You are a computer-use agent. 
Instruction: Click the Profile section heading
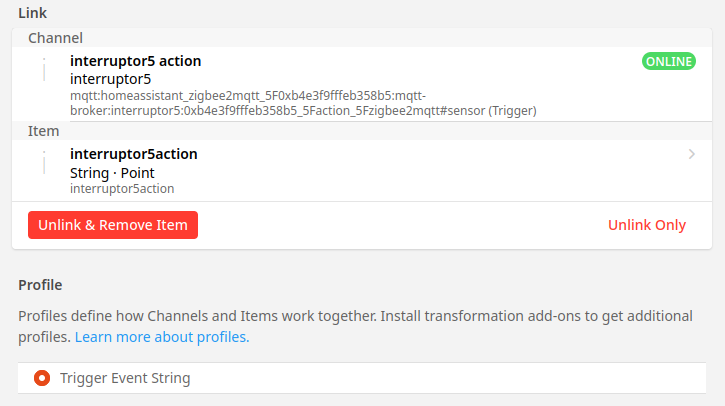(x=40, y=285)
